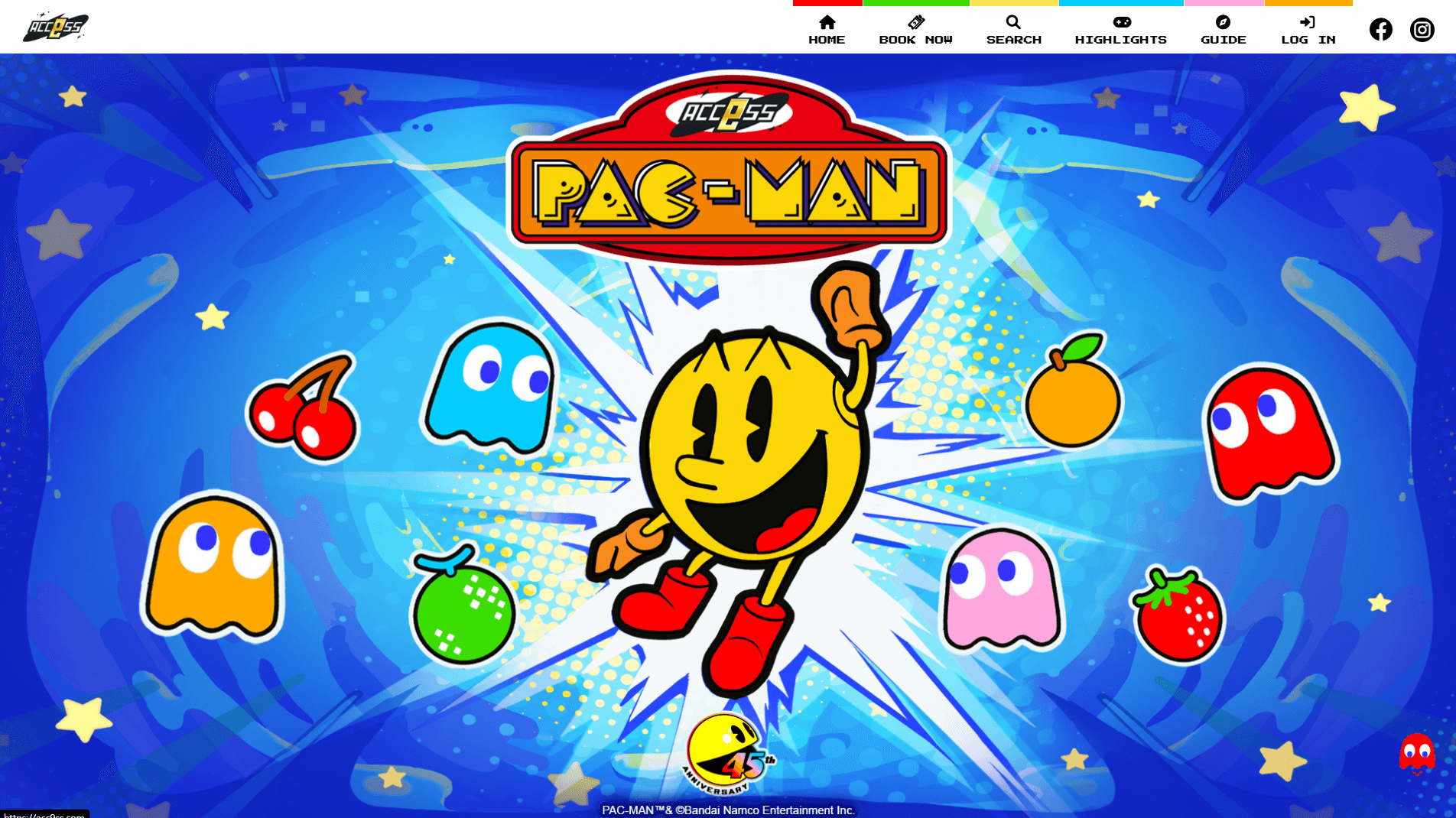Open the Highlights menu label
Viewport: 1456px width, 818px height.
[x=1120, y=40]
